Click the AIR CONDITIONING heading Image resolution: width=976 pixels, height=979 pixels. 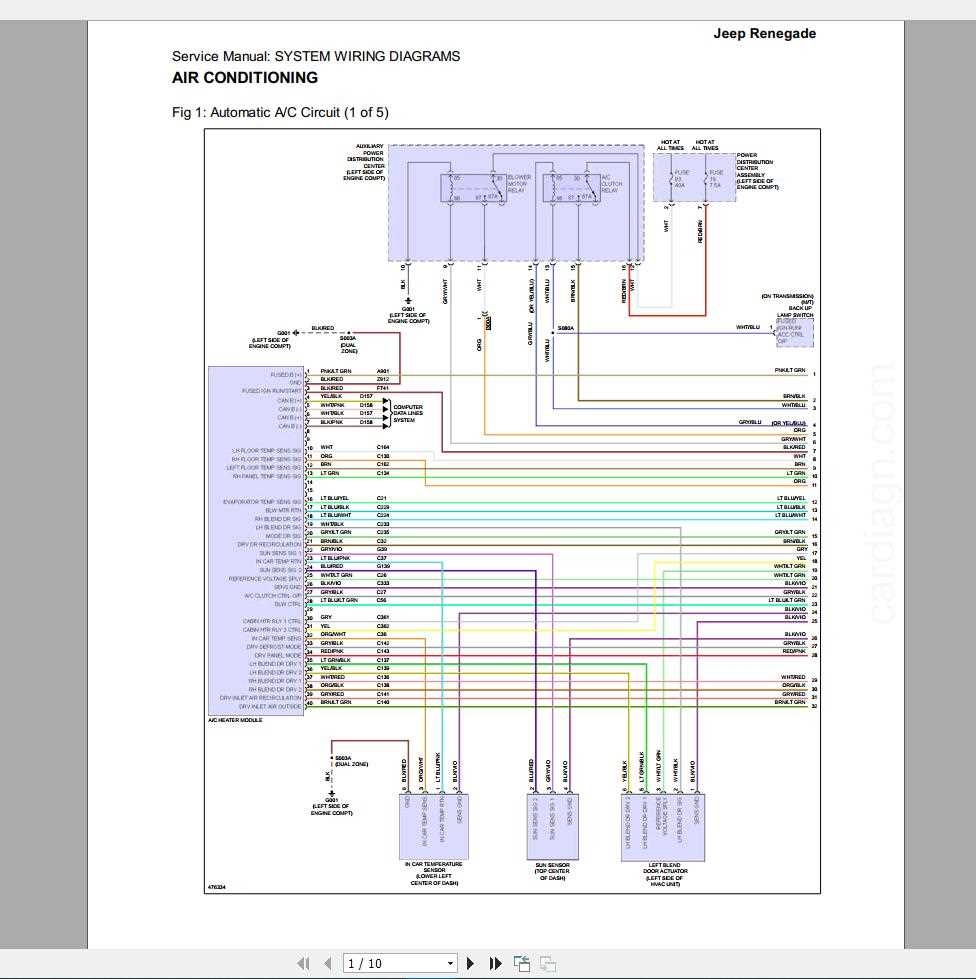coord(245,77)
